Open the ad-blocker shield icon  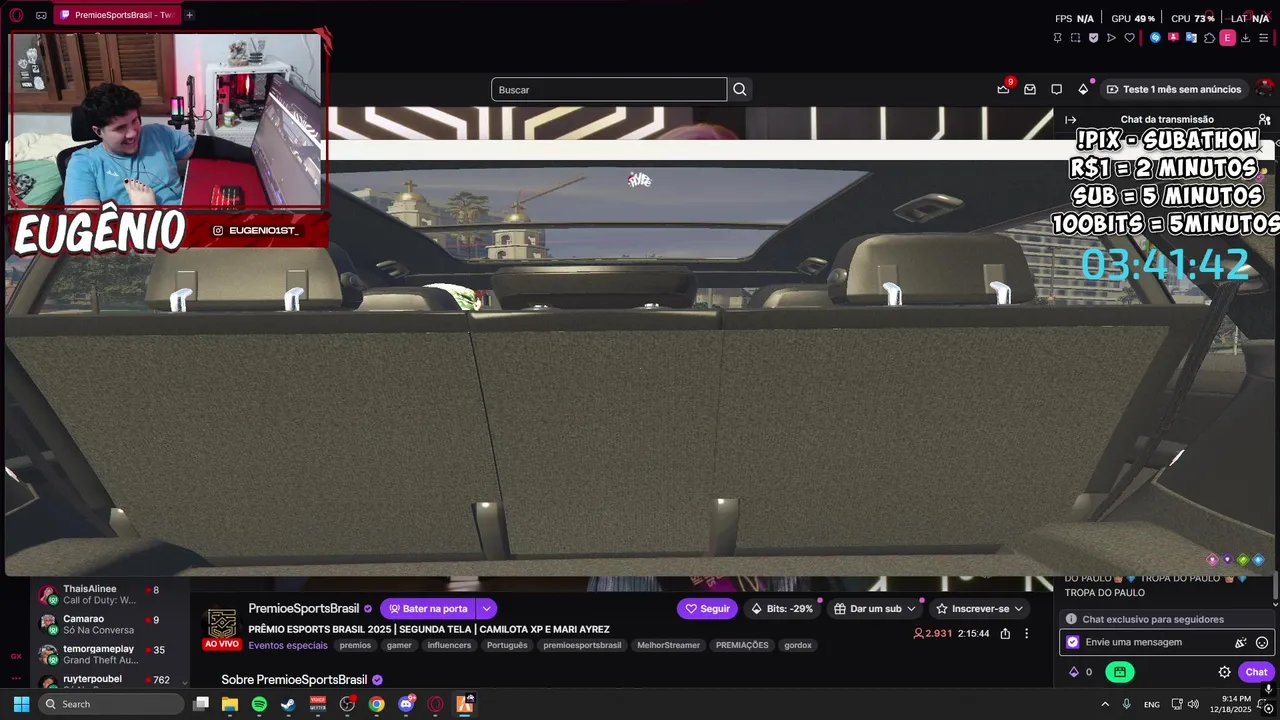[1093, 38]
